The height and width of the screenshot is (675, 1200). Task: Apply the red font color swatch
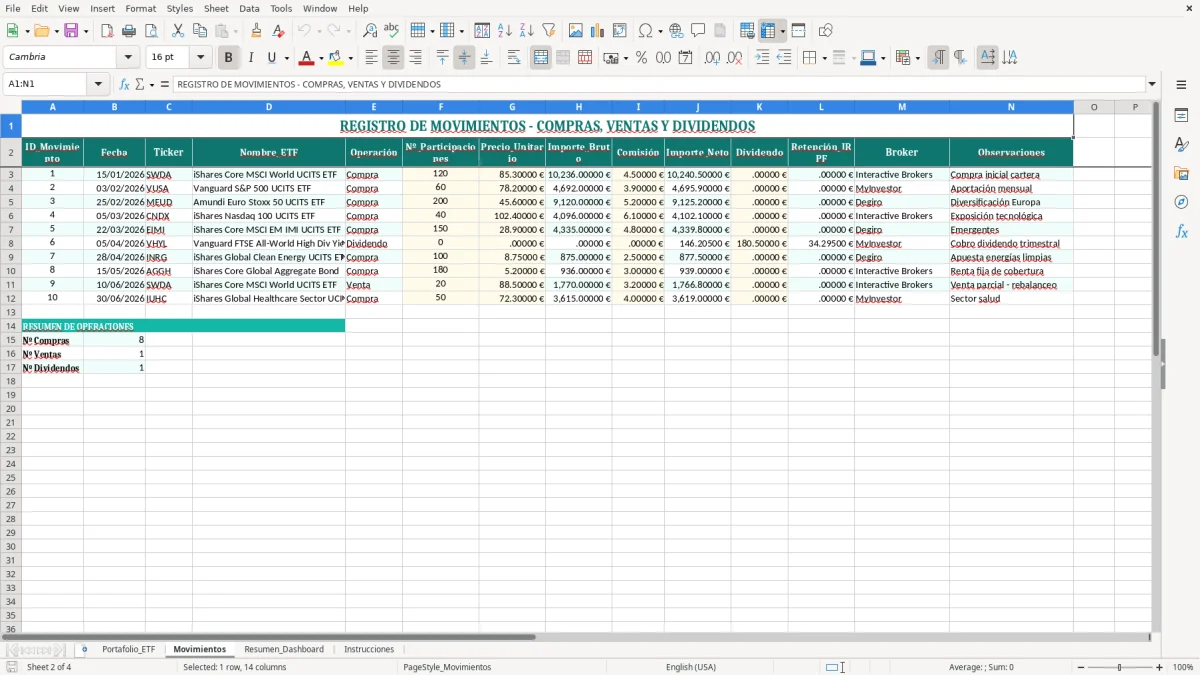point(307,58)
